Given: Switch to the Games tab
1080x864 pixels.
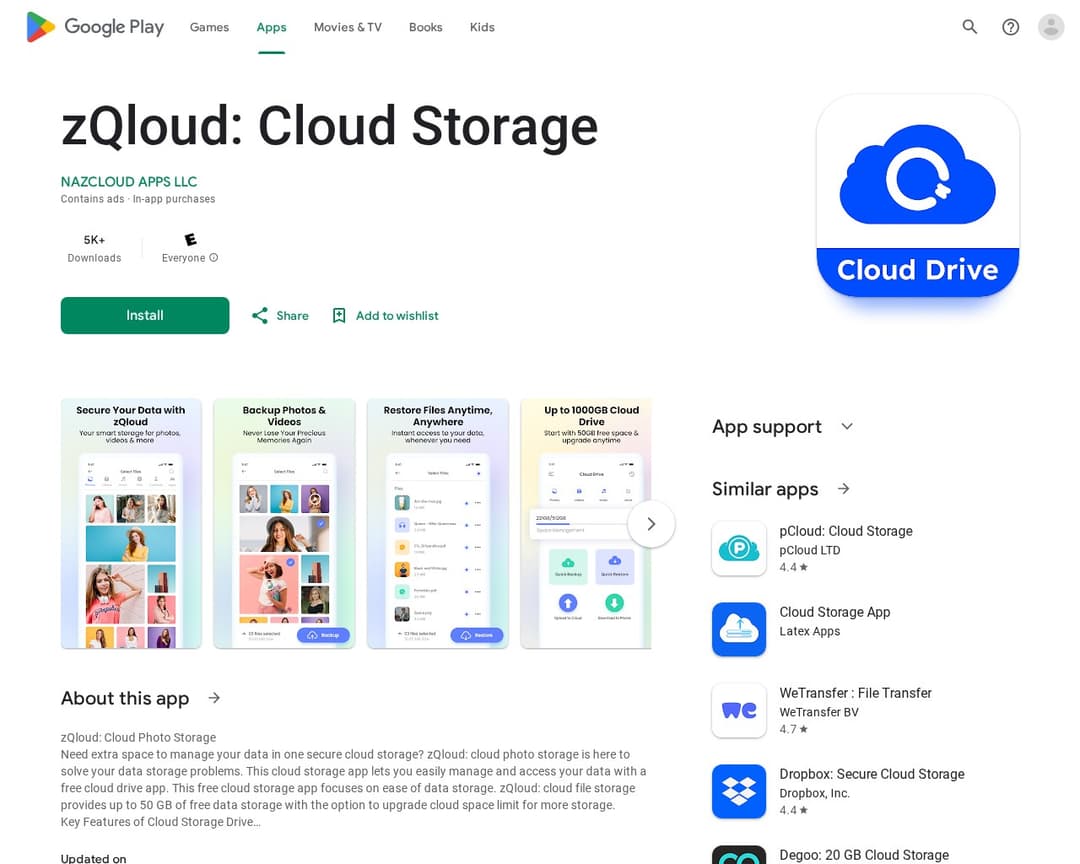Looking at the screenshot, I should coord(209,27).
